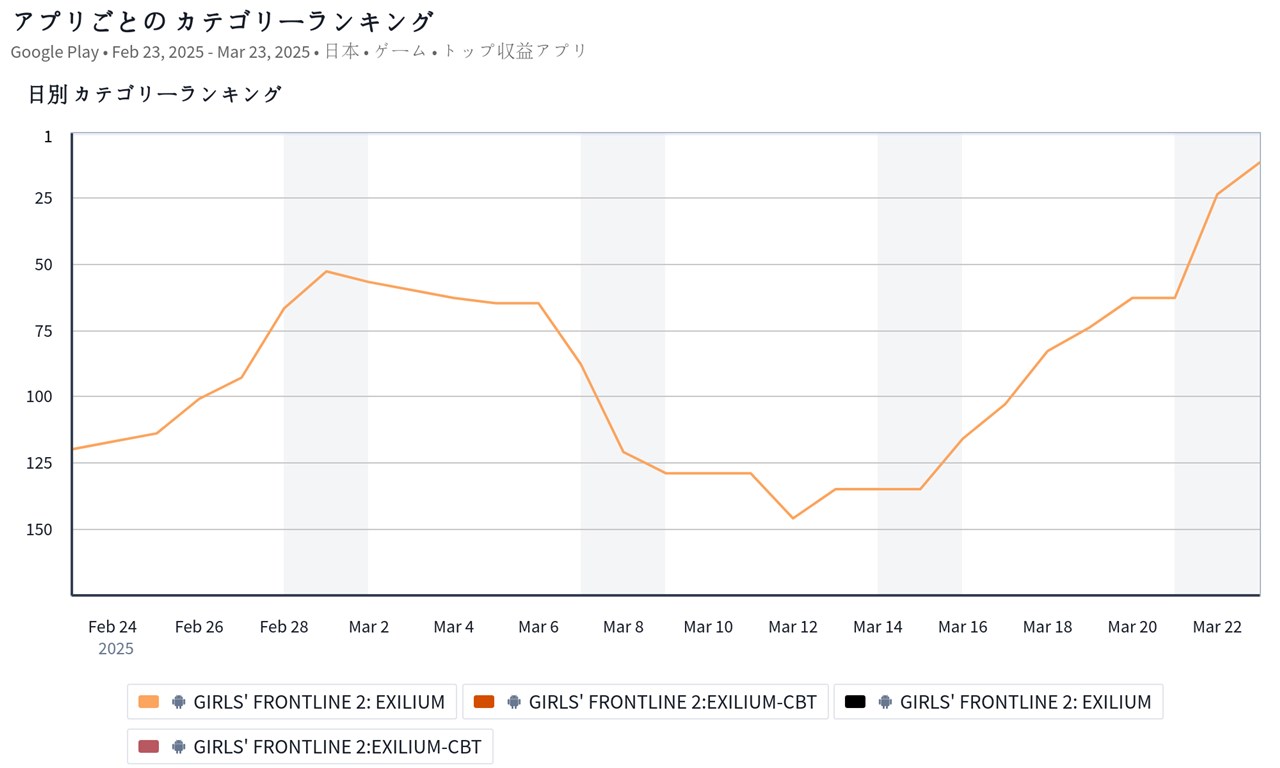This screenshot has width=1280, height=768.
Task: Click Android icon in black-swatch EXILIUM legend
Action: click(x=885, y=702)
